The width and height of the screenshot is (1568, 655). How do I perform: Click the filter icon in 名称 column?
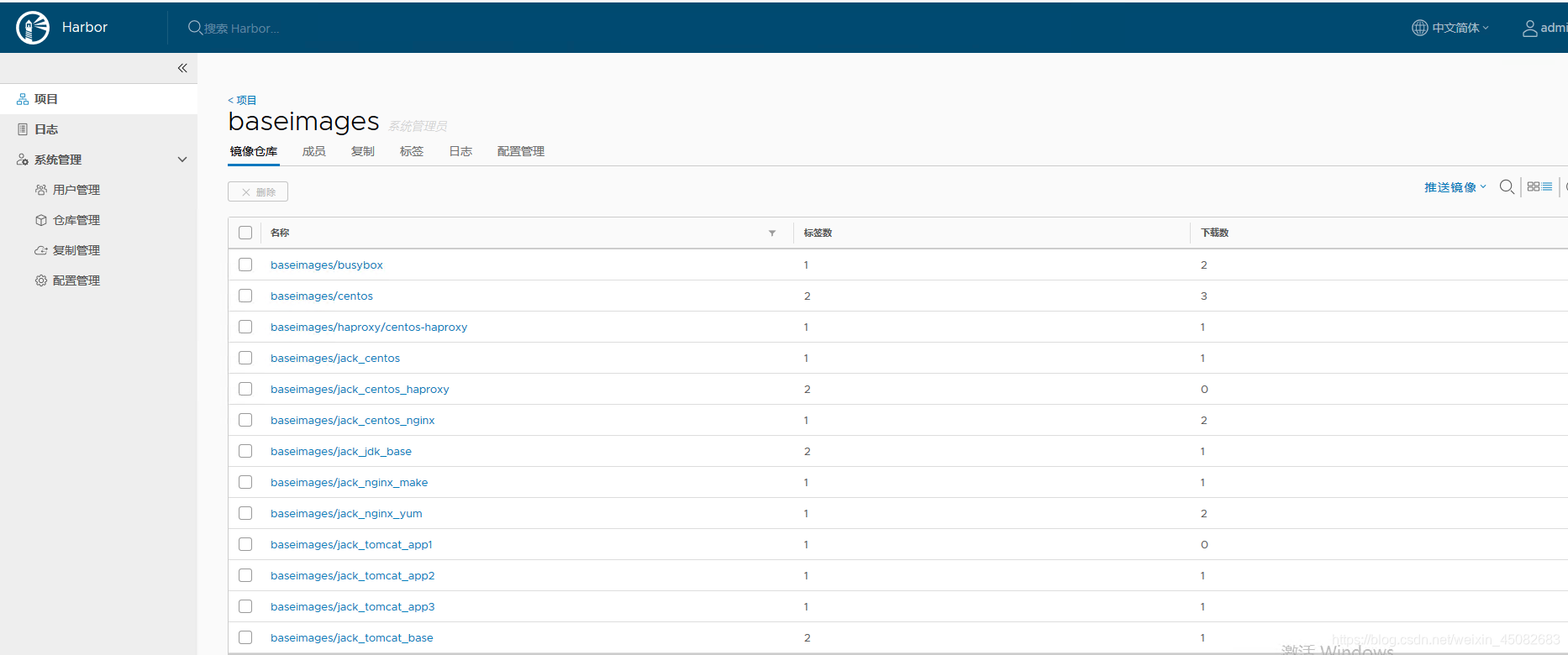coord(772,233)
